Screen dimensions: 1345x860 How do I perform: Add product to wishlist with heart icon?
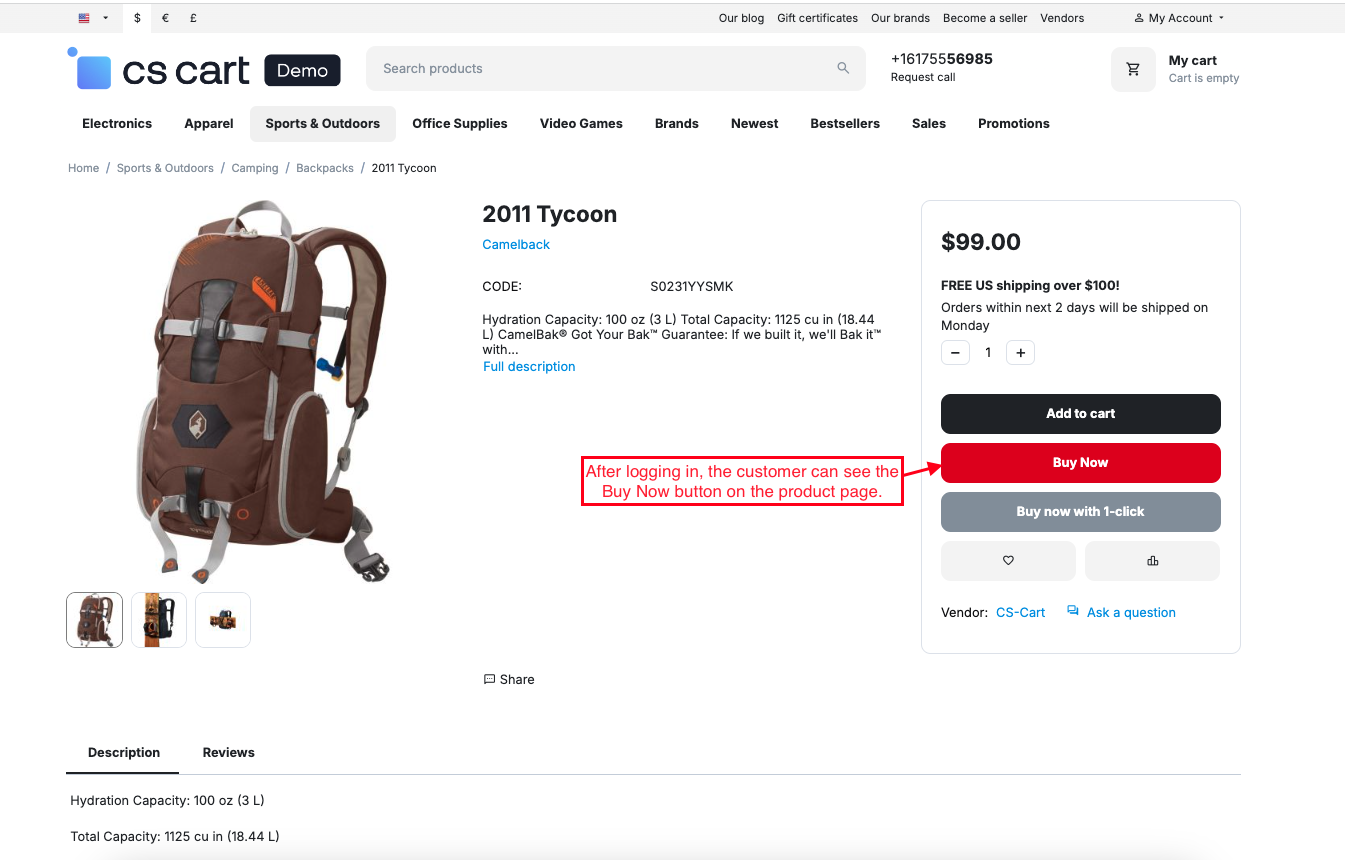coord(1008,561)
